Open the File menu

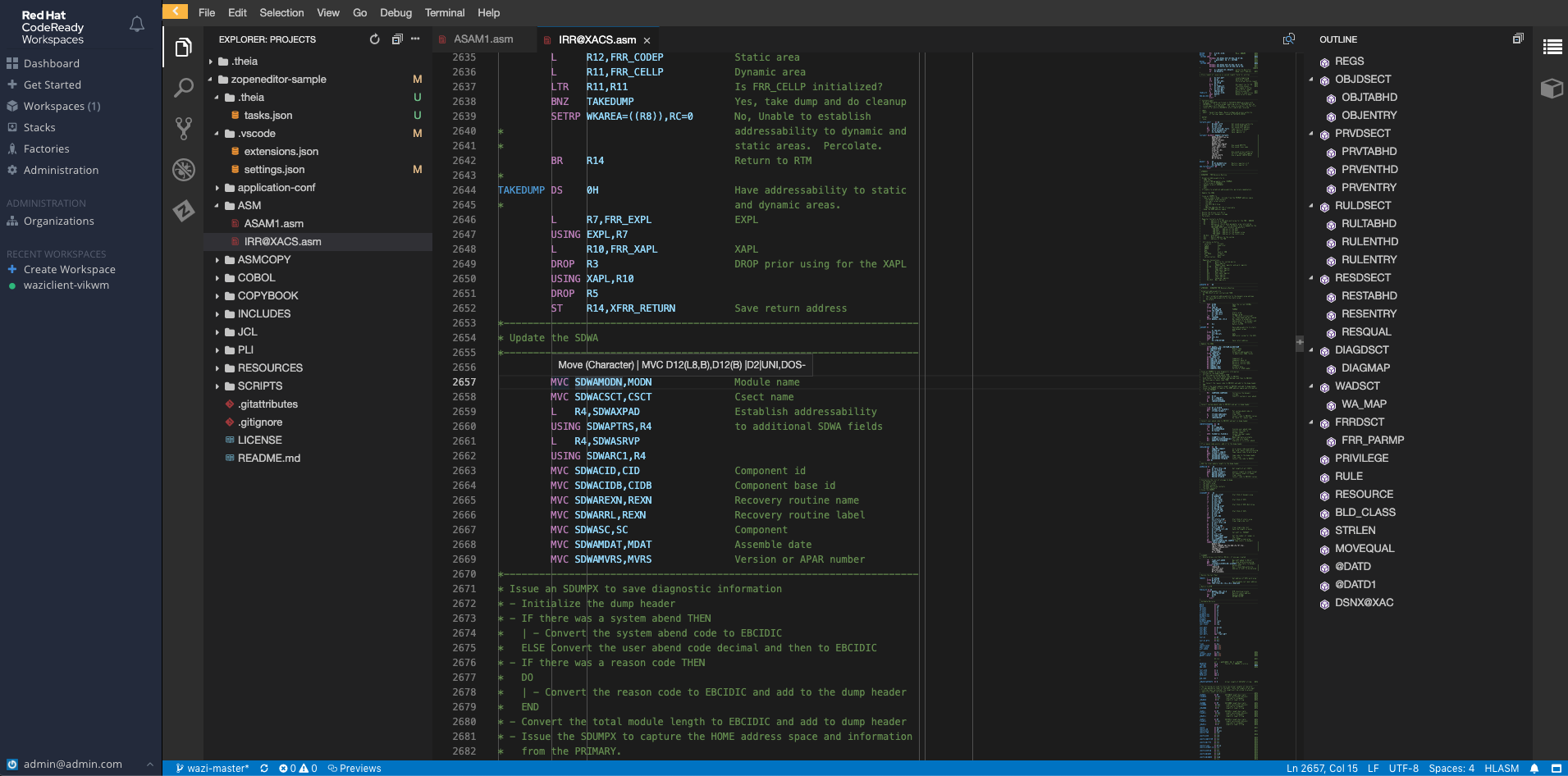tap(207, 12)
